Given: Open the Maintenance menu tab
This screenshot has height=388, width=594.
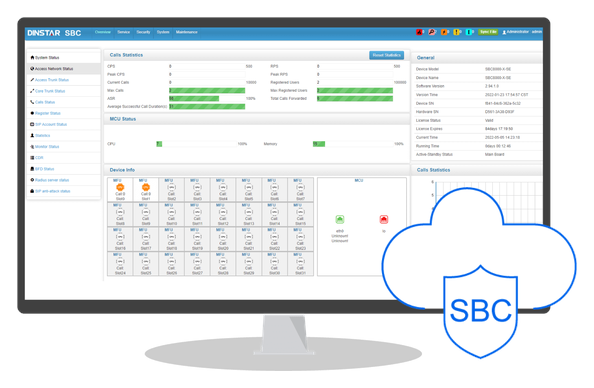Looking at the screenshot, I should point(186,32).
